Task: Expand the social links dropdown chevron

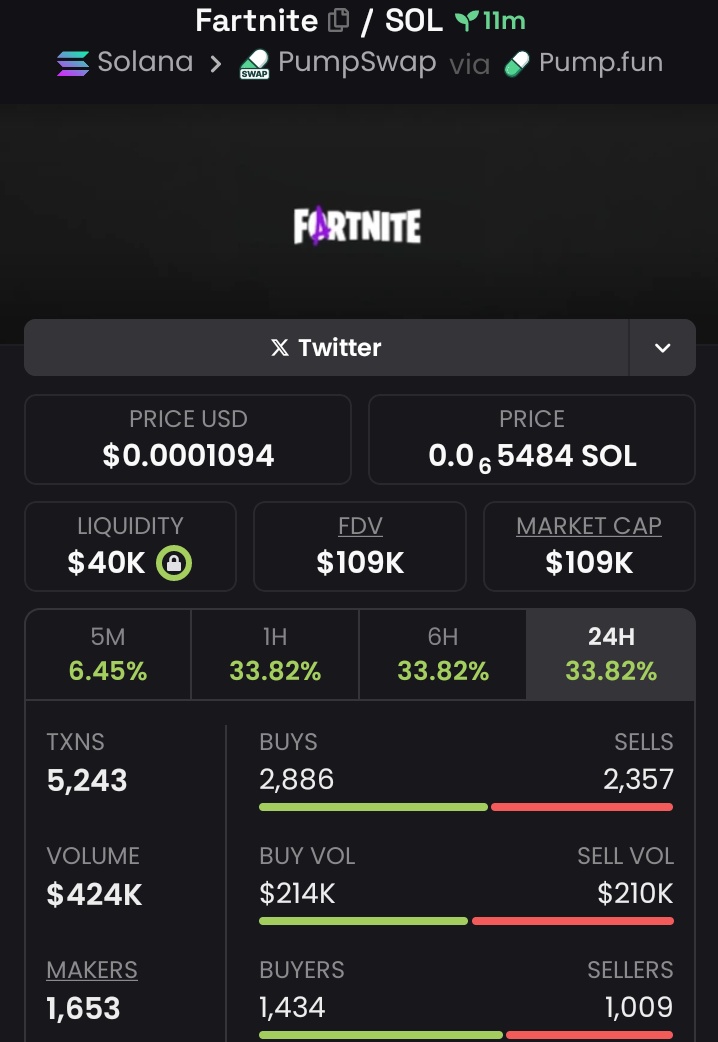Action: click(x=662, y=348)
